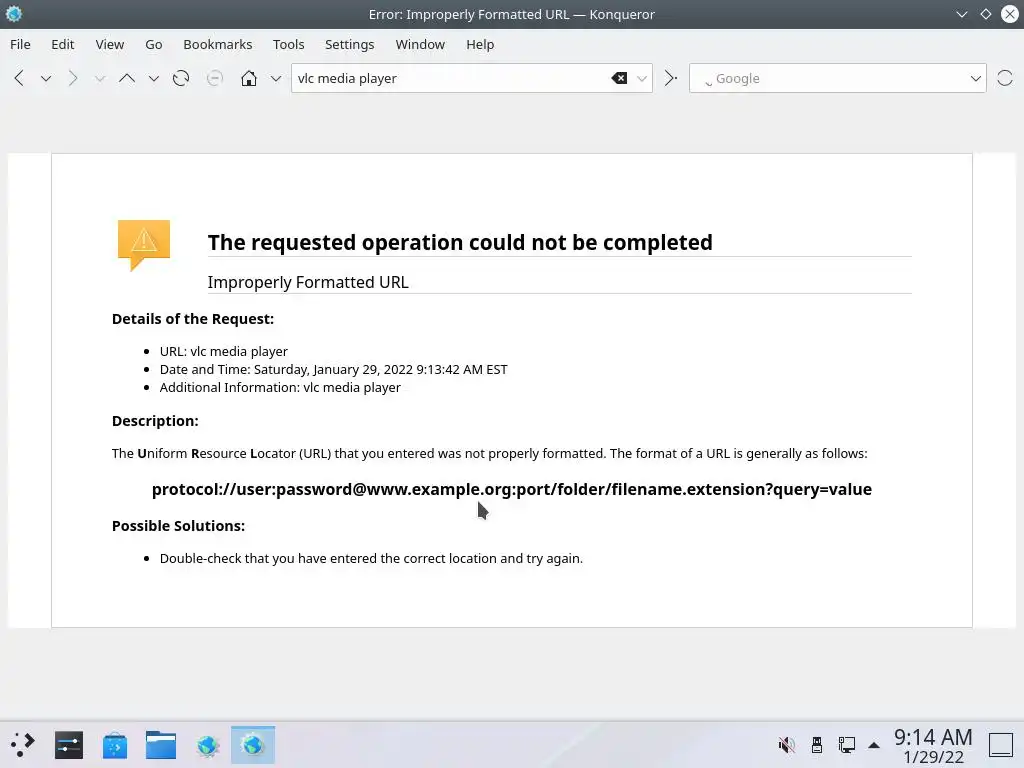Click the keep-above diamond title bar button
The image size is (1024, 768).
coord(985,14)
